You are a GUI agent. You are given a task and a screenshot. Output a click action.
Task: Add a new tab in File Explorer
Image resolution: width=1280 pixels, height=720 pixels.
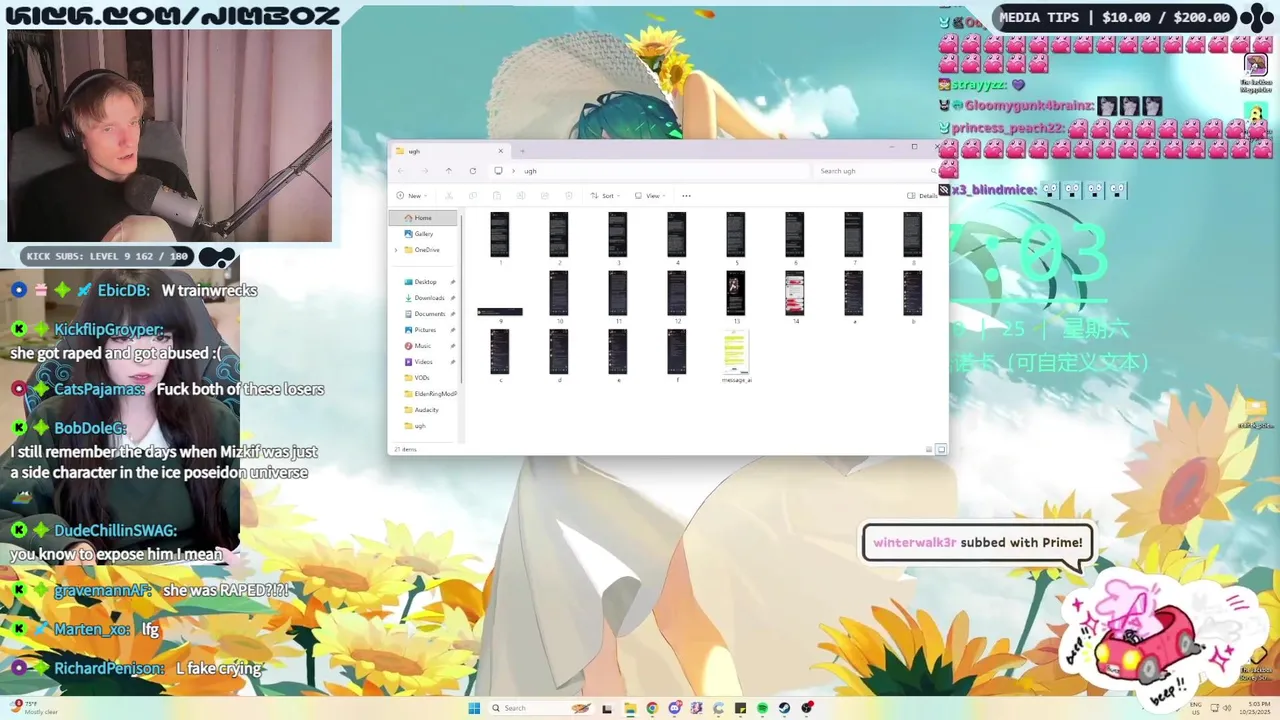(522, 151)
